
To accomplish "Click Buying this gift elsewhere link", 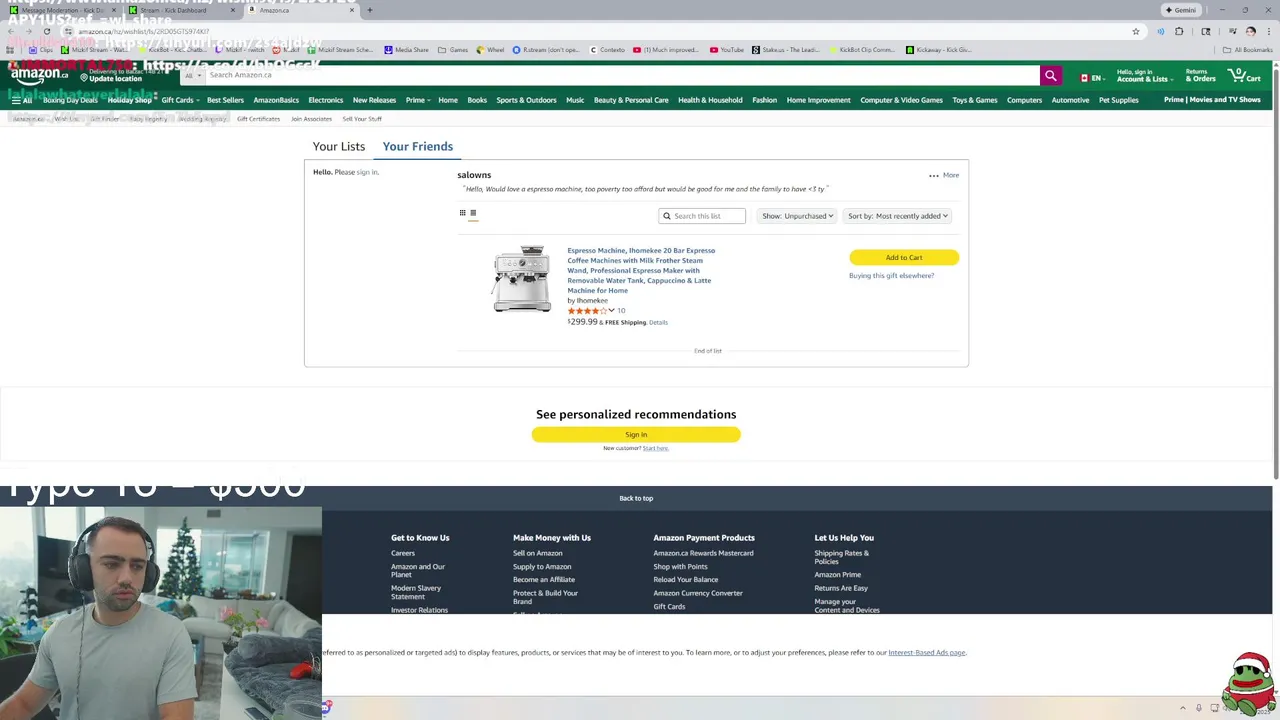I will pos(891,276).
